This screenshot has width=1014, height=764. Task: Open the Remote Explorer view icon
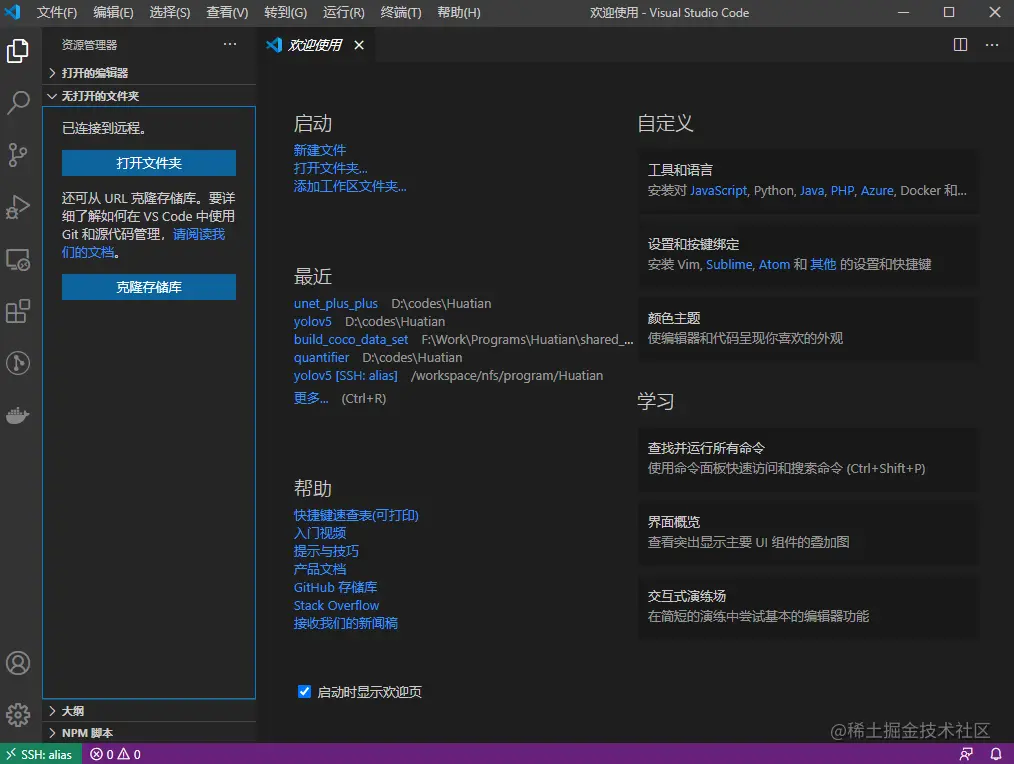[x=18, y=259]
